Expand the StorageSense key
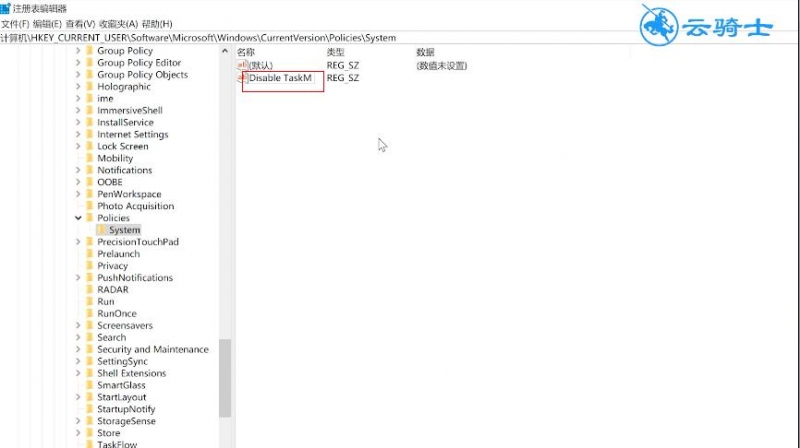This screenshot has height=448, width=800. pyautogui.click(x=78, y=421)
